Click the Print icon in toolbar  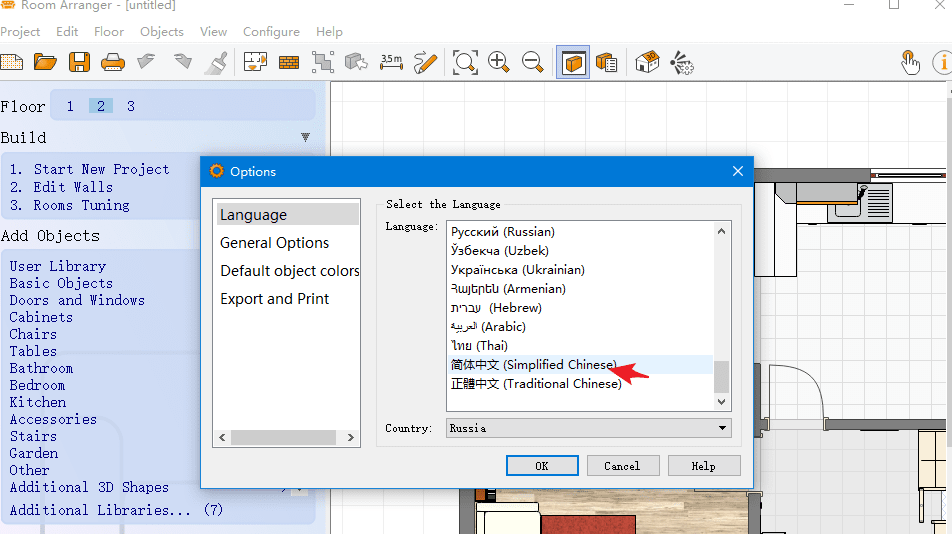(113, 62)
